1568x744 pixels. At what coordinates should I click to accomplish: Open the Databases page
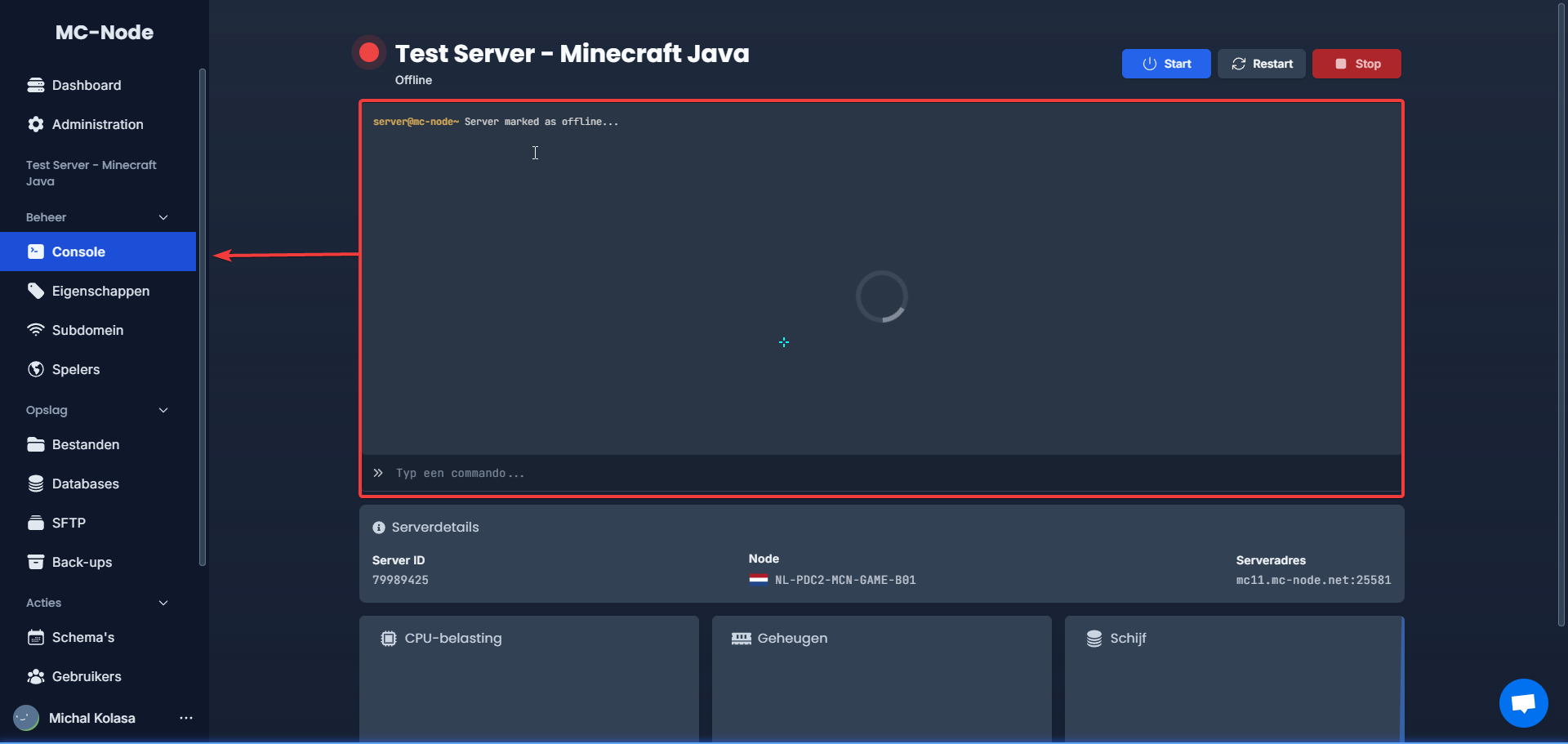point(98,483)
